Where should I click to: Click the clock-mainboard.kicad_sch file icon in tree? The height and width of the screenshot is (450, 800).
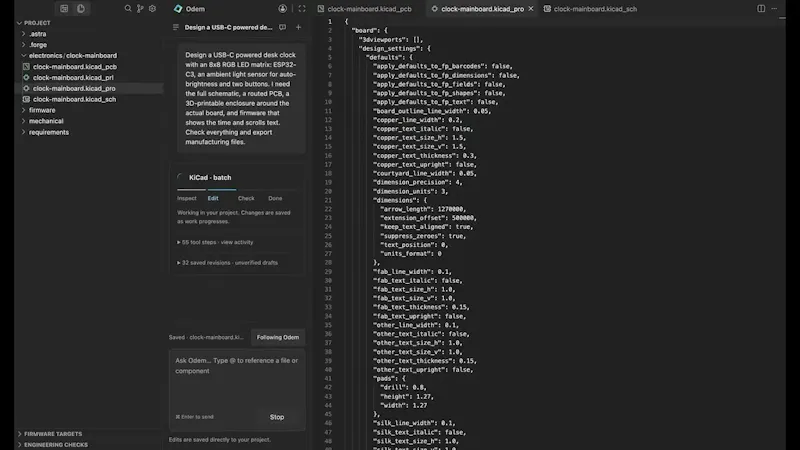[26, 99]
